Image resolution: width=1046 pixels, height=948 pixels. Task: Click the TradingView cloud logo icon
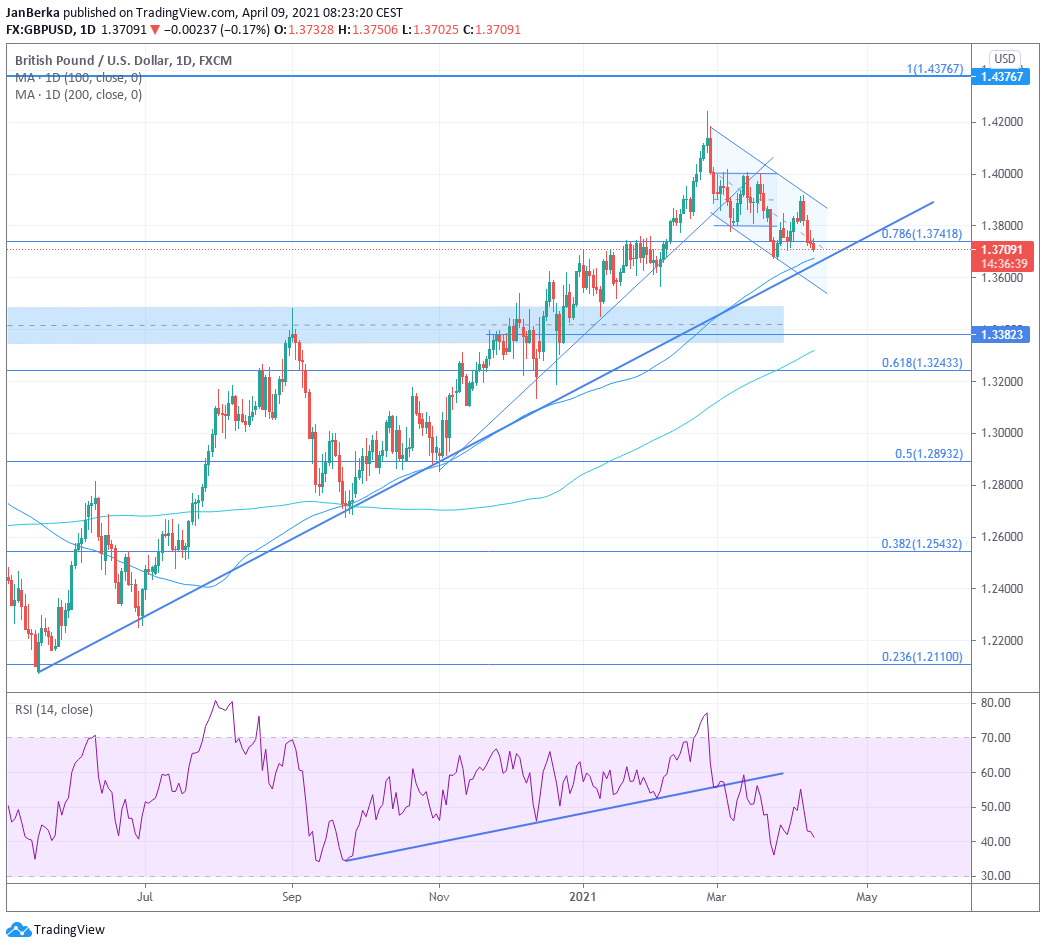point(18,929)
